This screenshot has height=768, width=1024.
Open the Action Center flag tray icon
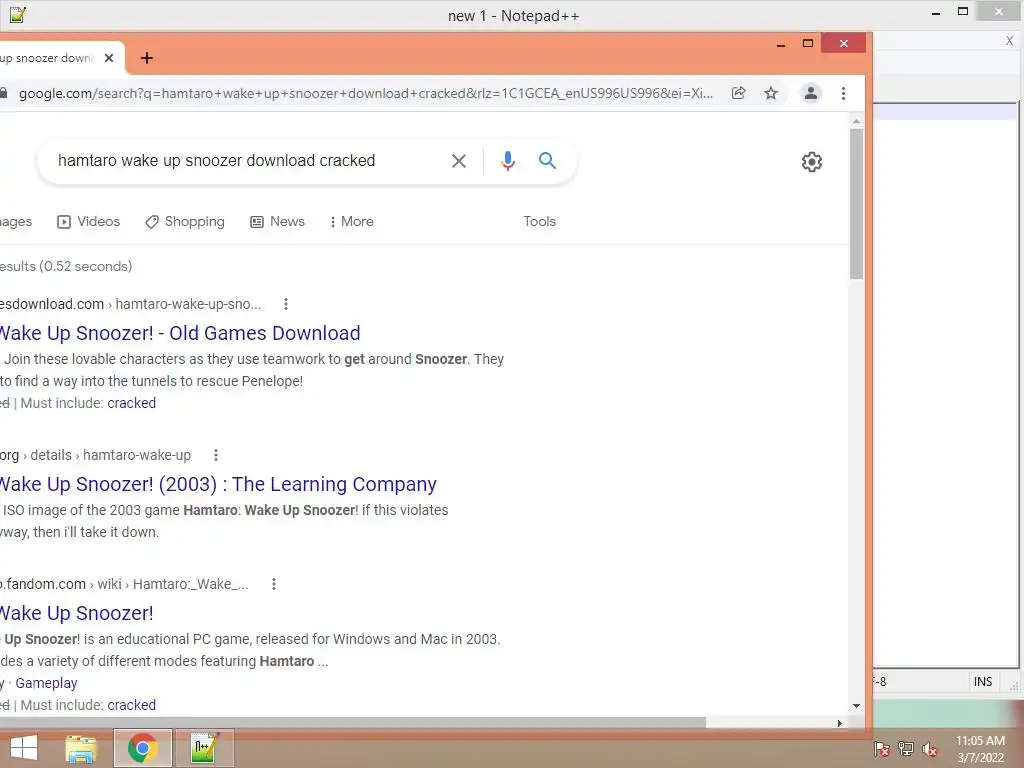[x=881, y=748]
